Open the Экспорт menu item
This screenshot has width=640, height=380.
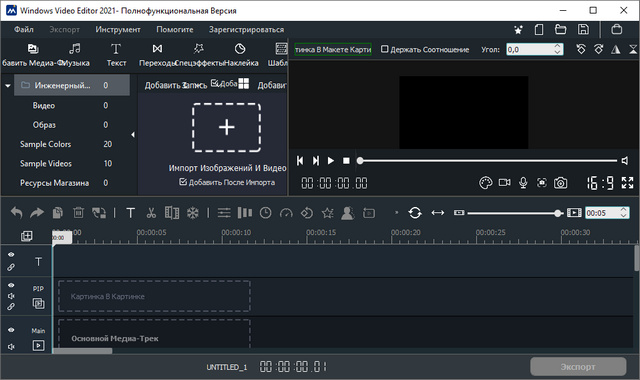pyautogui.click(x=64, y=29)
